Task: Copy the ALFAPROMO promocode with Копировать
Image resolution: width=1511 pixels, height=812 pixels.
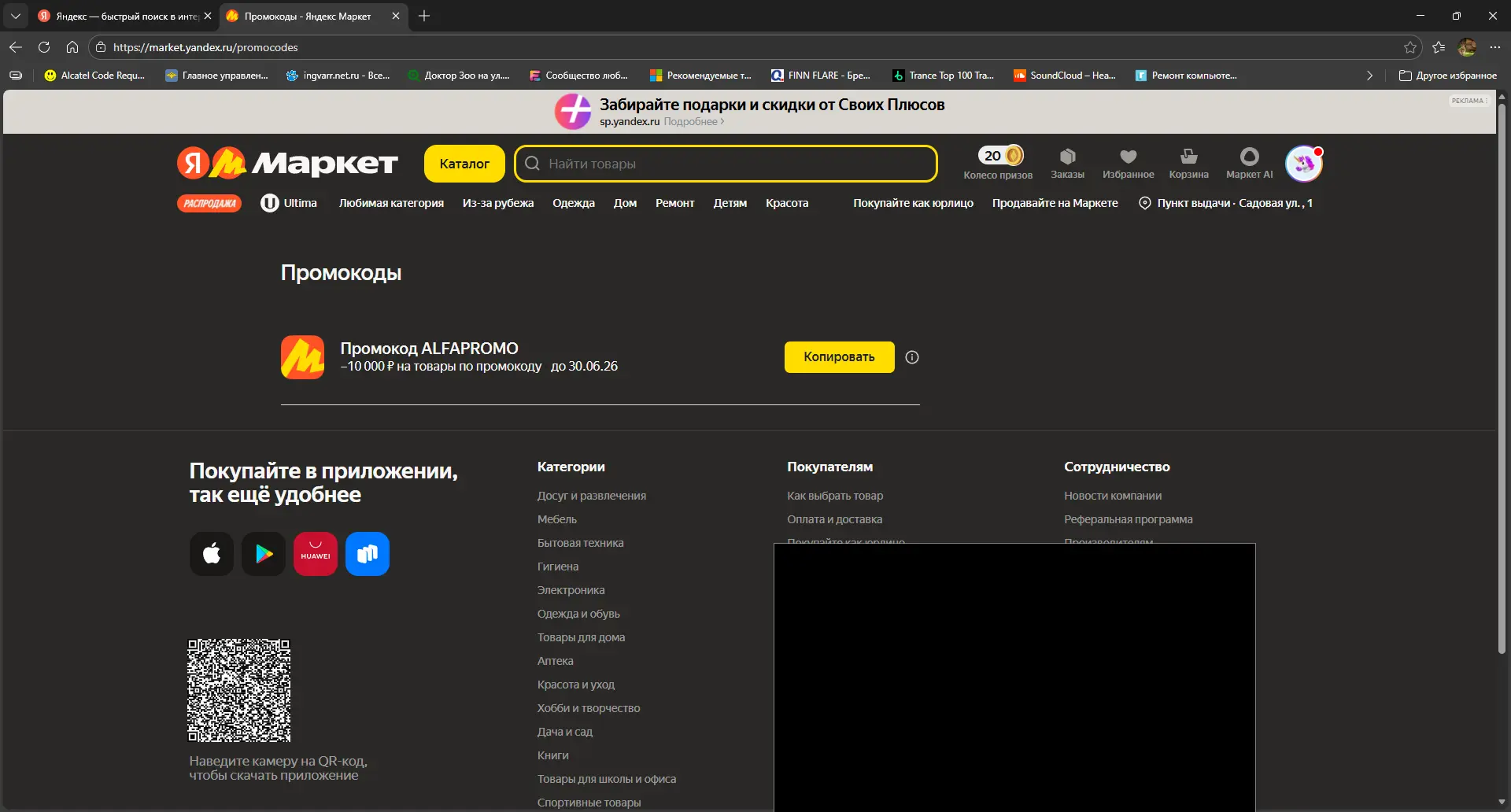Action: (839, 357)
